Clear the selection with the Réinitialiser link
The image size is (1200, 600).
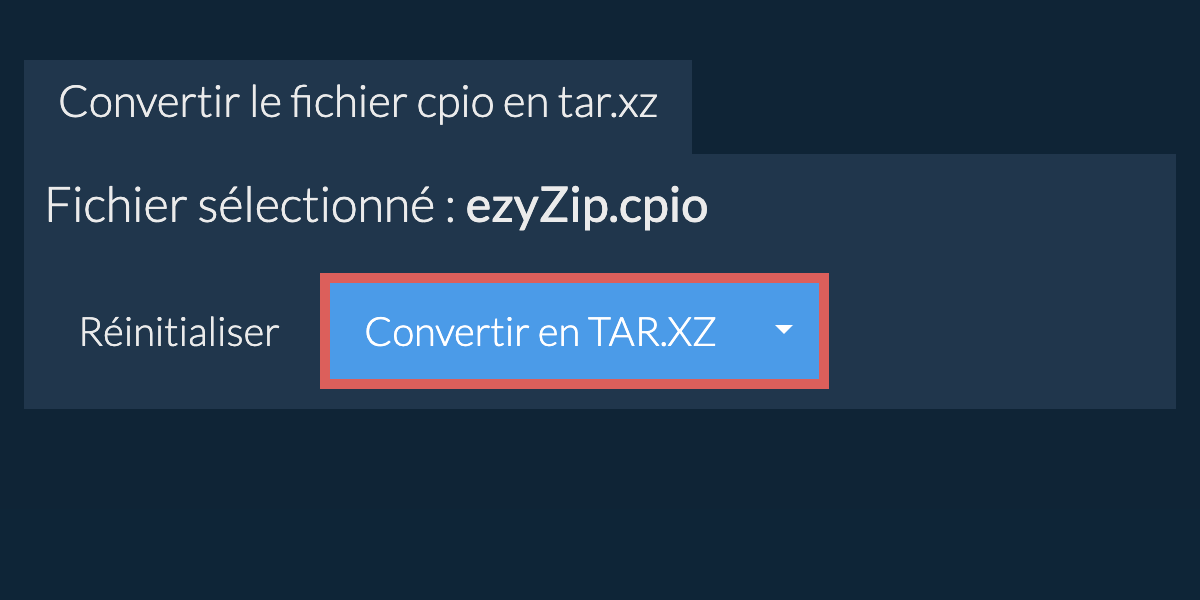(179, 332)
